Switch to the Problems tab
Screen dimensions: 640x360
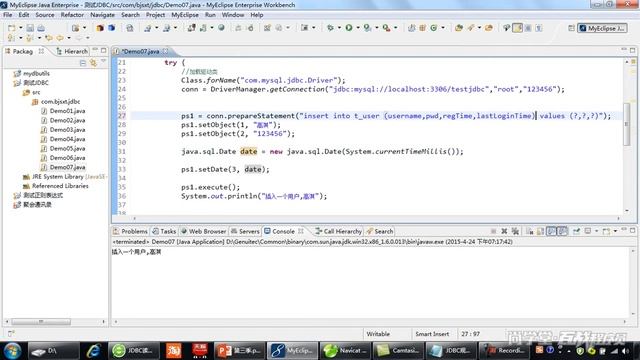click(130, 231)
